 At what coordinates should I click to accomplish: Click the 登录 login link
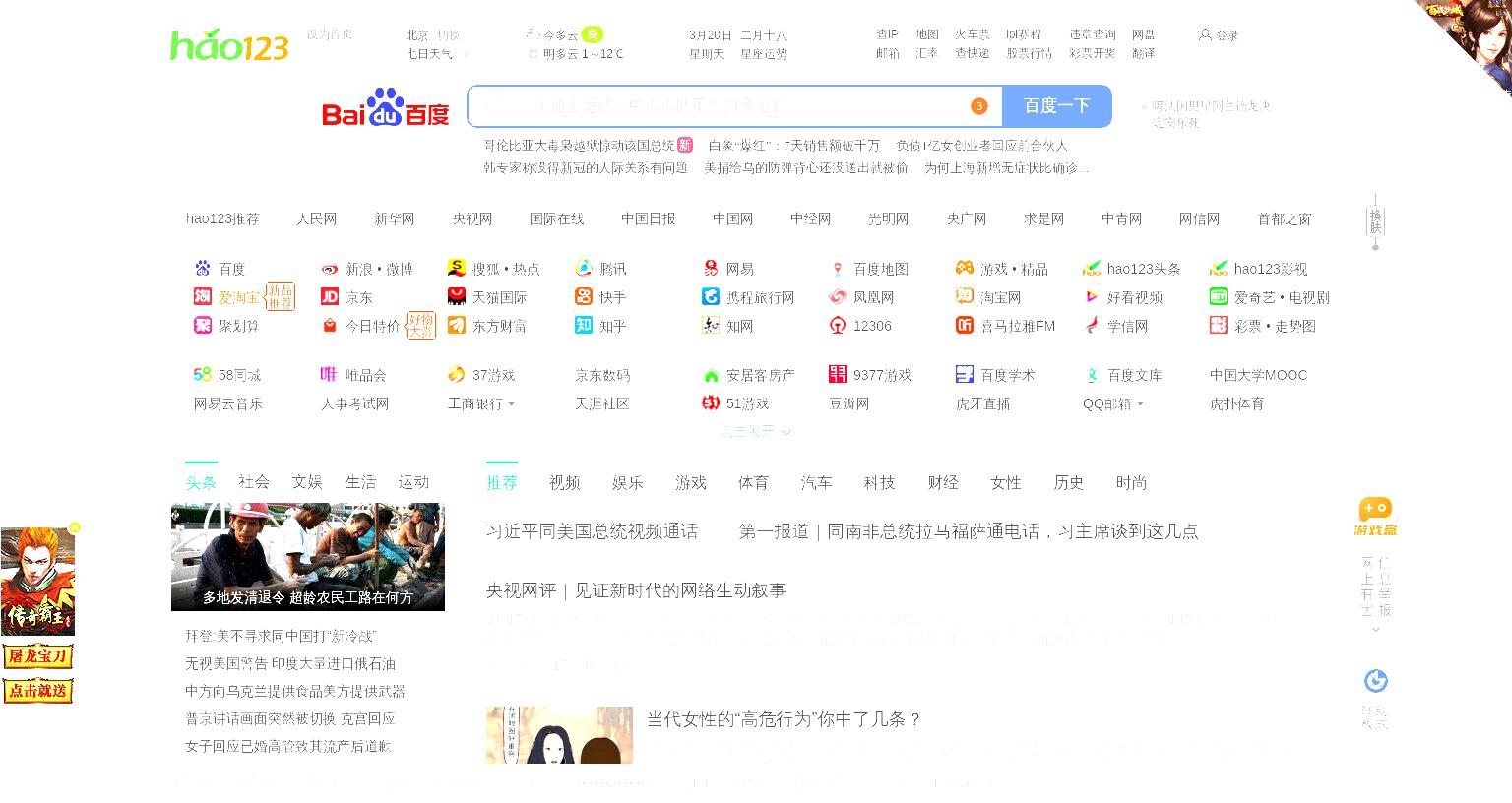1228,35
